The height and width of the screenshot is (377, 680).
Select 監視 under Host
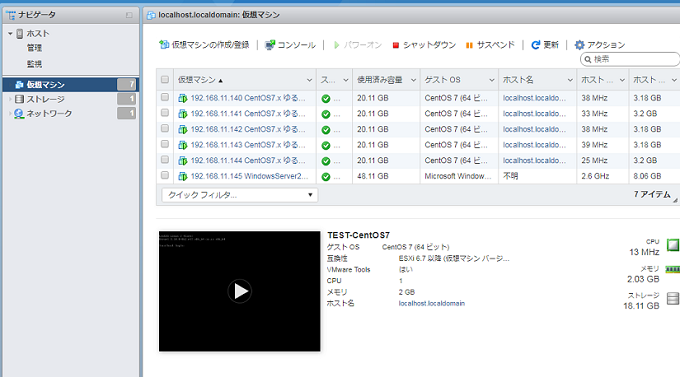click(x=34, y=64)
